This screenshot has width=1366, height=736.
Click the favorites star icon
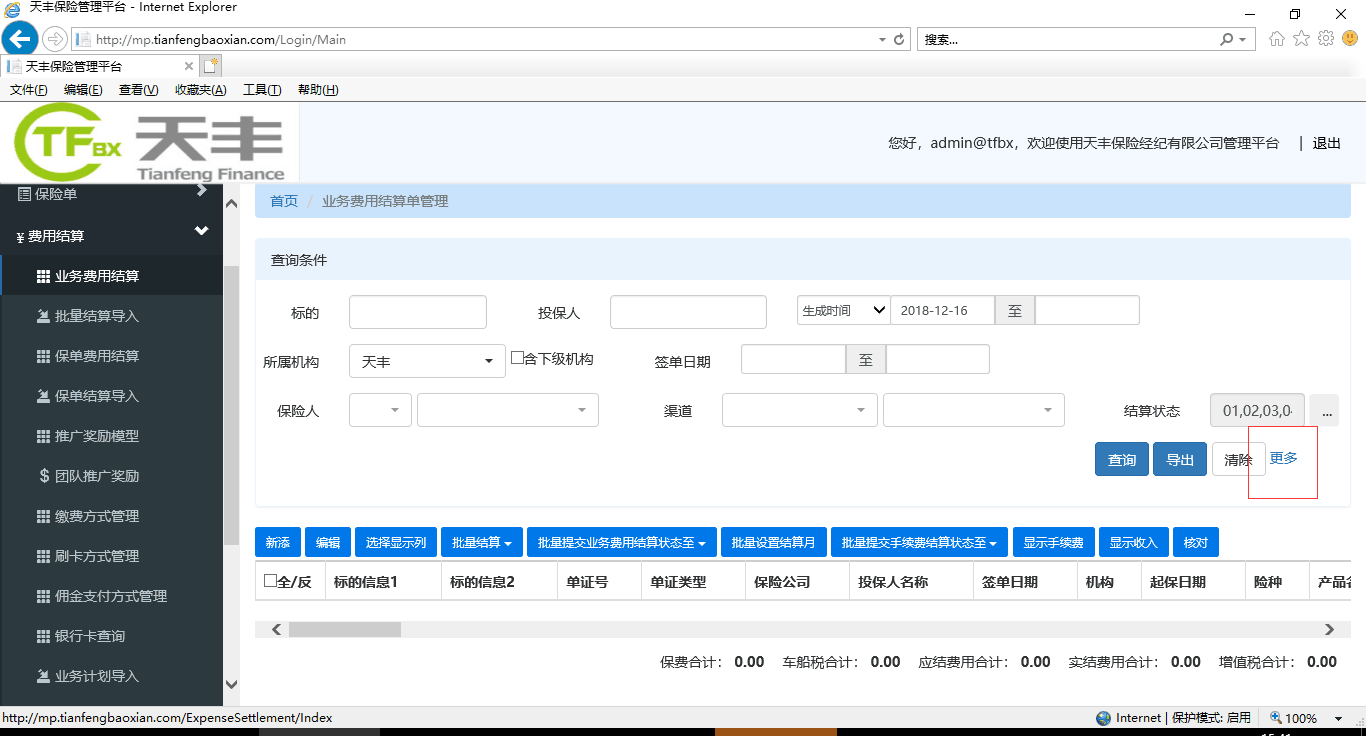pyautogui.click(x=1301, y=39)
